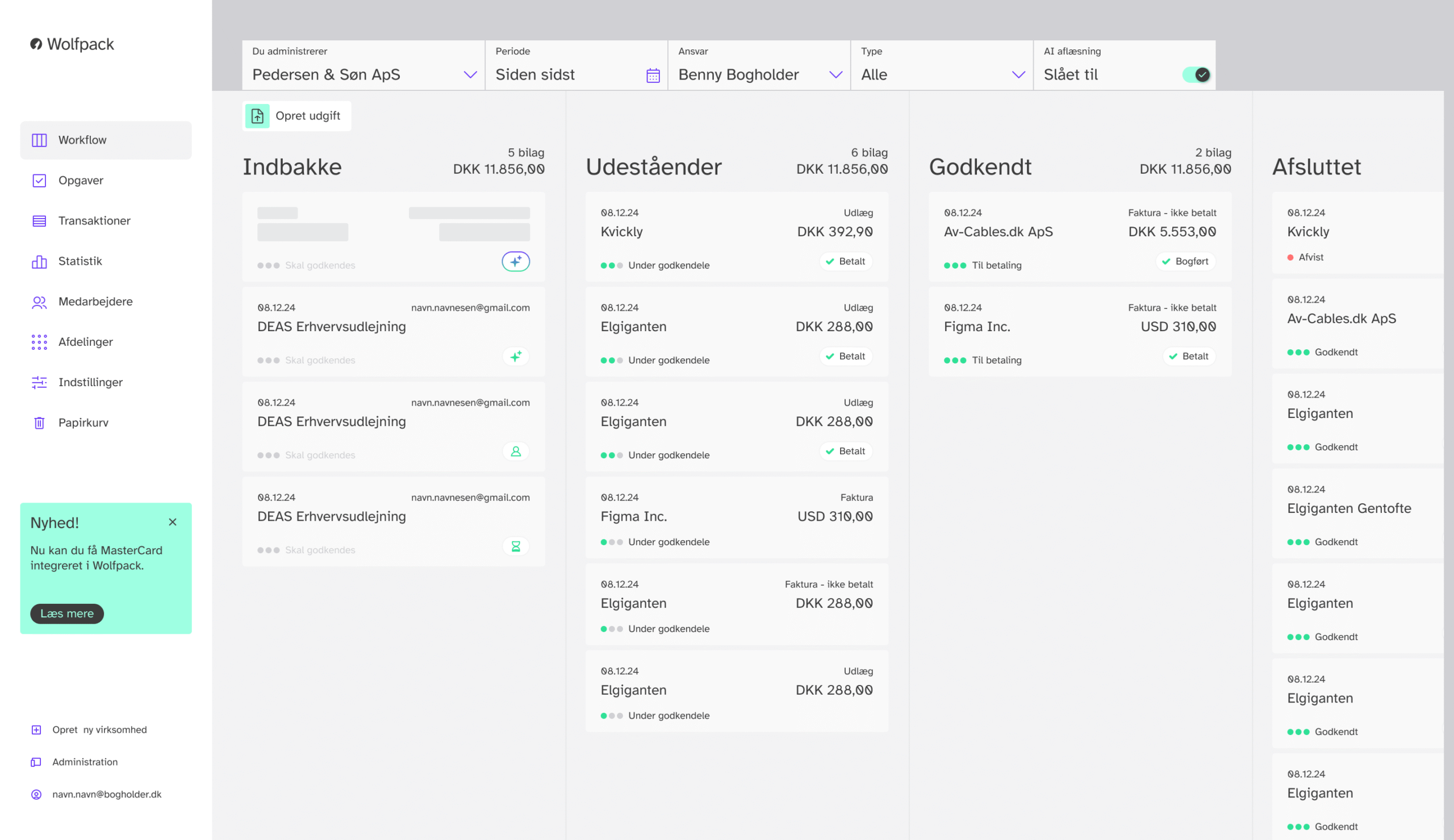This screenshot has height=840, width=1454.
Task: Click the Afsluttet column heading
Action: [x=1316, y=167]
